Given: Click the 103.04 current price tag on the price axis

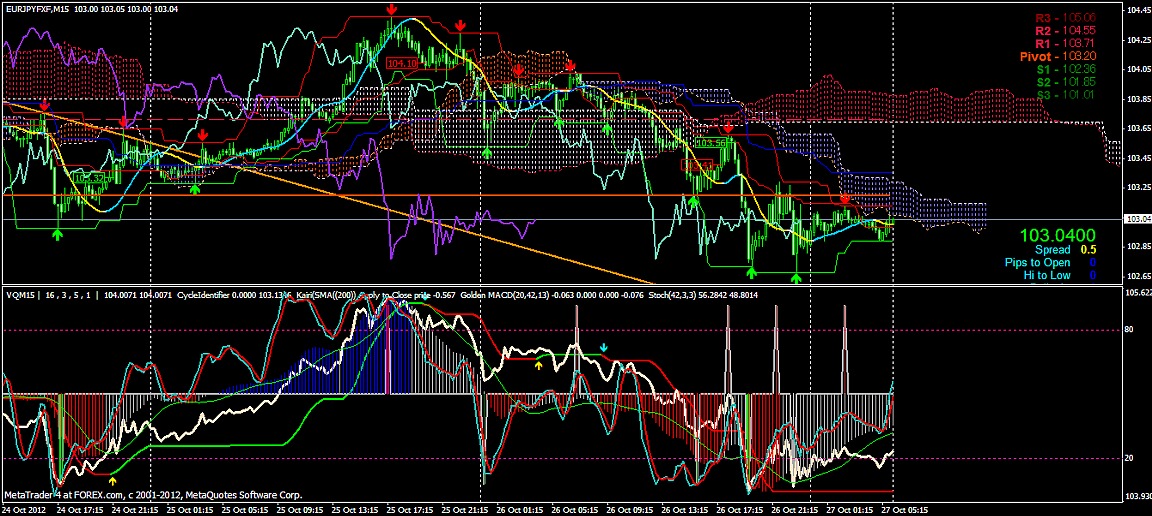Looking at the screenshot, I should [x=1136, y=219].
